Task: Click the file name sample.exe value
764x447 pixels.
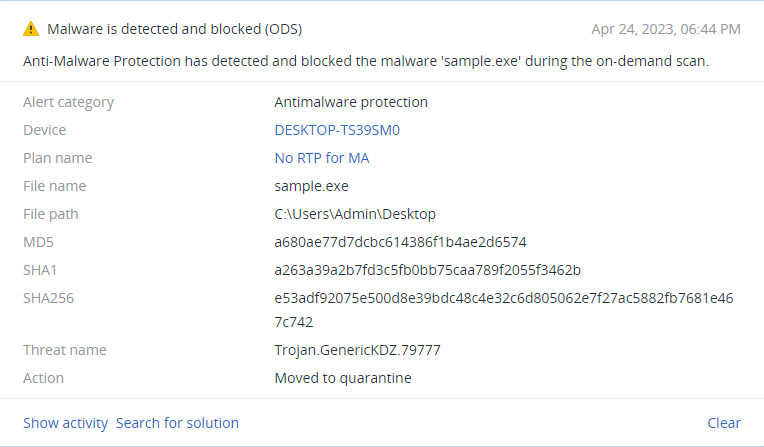Action: pos(311,186)
